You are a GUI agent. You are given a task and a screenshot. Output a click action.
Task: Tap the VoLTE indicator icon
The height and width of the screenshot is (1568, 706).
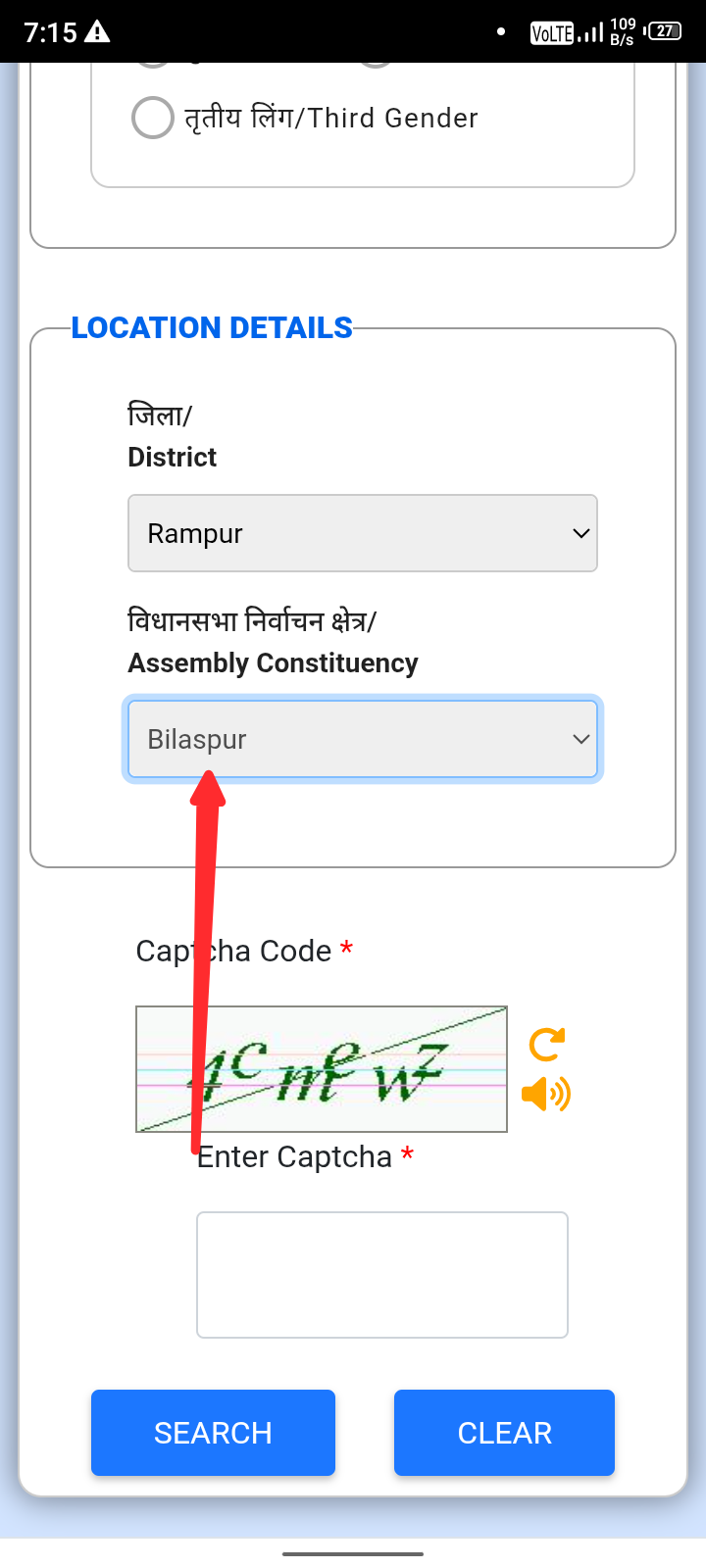(x=551, y=32)
